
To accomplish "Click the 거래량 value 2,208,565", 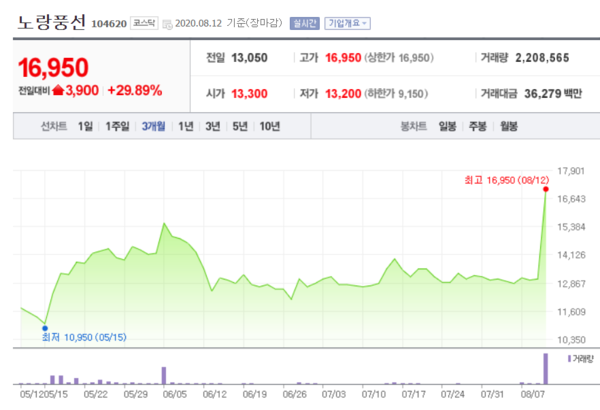I will [x=542, y=58].
